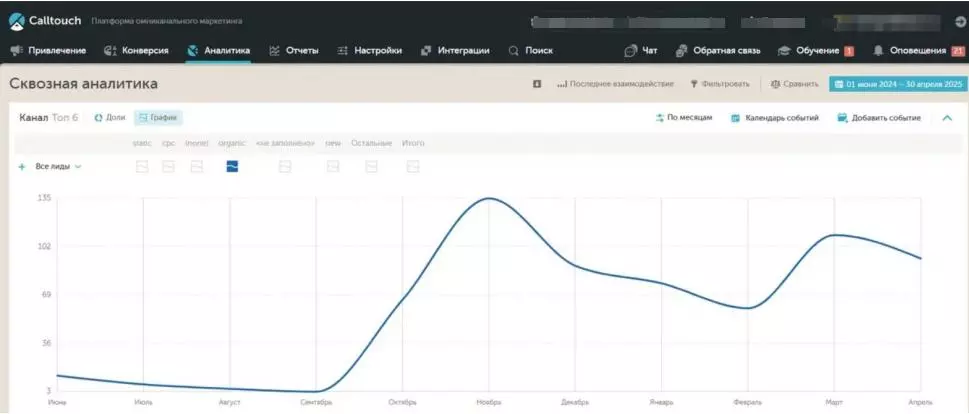This screenshot has height=414, width=969.
Task: Go to the Интеграции menu item
Action: click(x=455, y=51)
